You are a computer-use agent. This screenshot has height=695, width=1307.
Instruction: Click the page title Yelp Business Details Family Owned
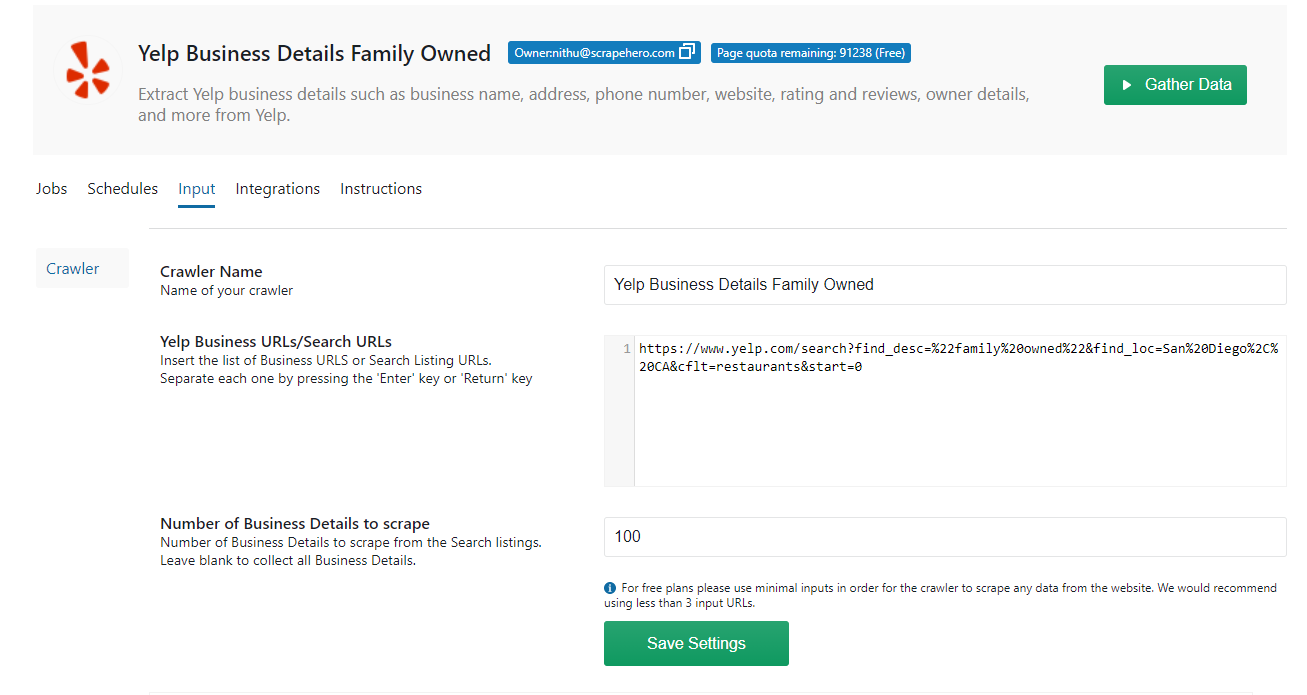pyautogui.click(x=314, y=54)
